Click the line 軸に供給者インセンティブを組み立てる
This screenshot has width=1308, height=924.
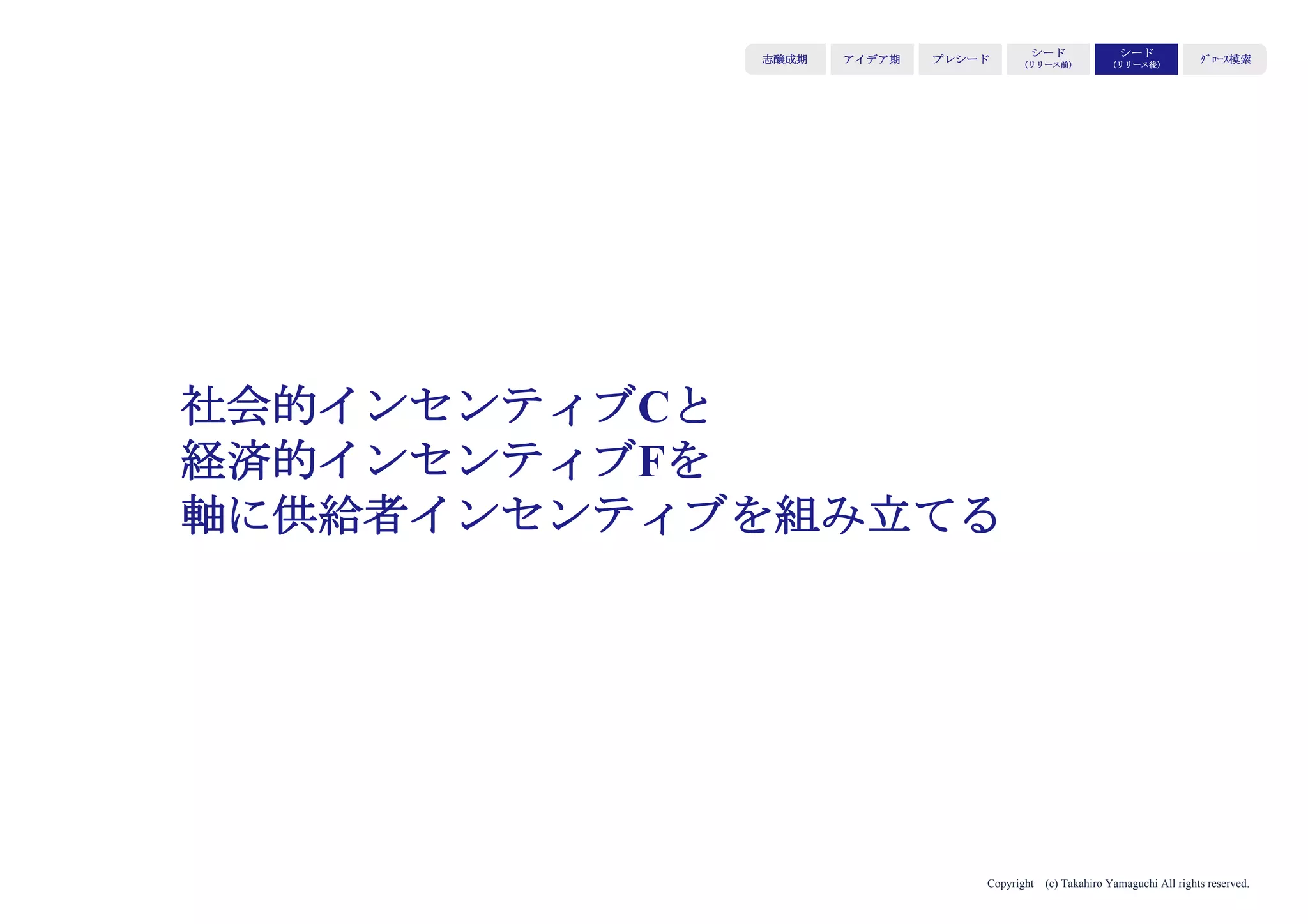pyautogui.click(x=589, y=515)
